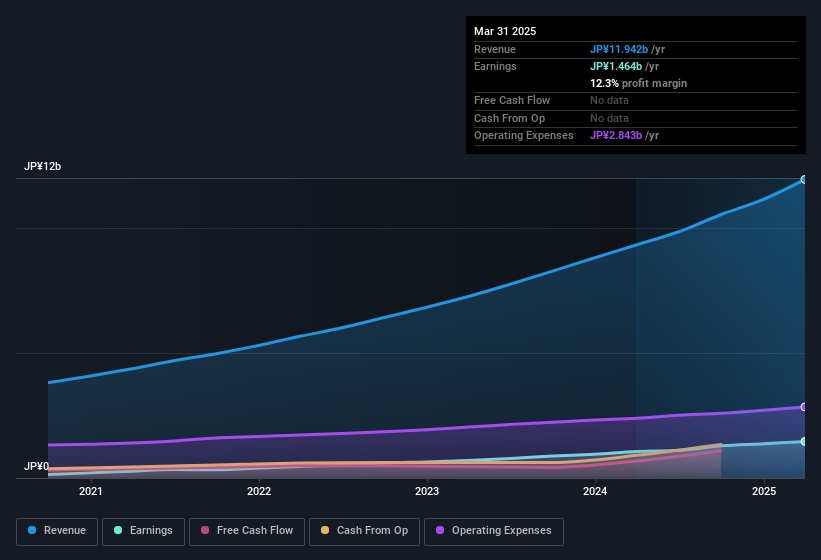Viewport: 821px width, 560px height.
Task: Click the teal Earnings end data point
Action: [x=804, y=441]
